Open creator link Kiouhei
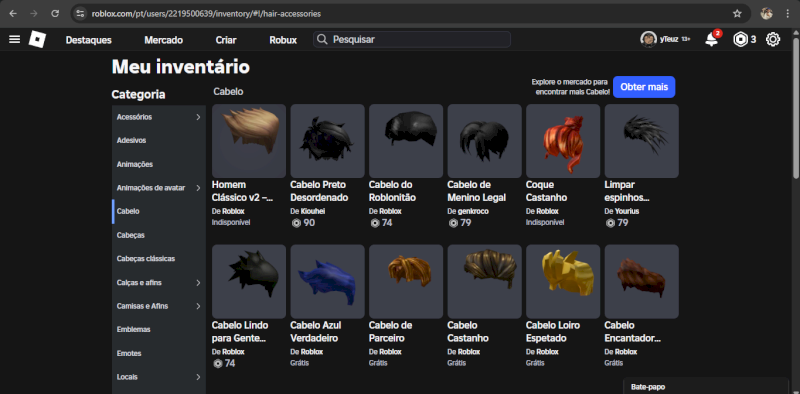 pyautogui.click(x=313, y=211)
